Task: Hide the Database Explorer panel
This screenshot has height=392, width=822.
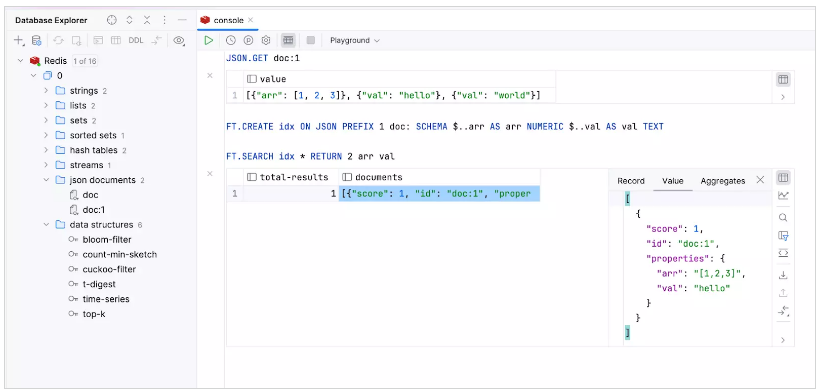Action: tap(182, 20)
